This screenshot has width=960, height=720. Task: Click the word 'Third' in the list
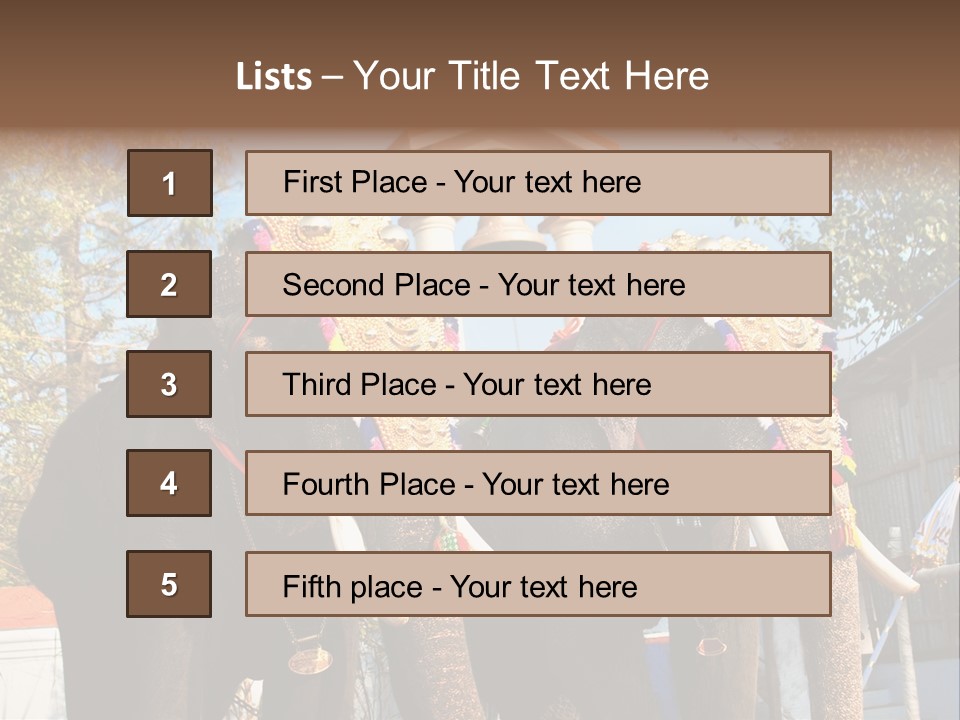(x=317, y=385)
